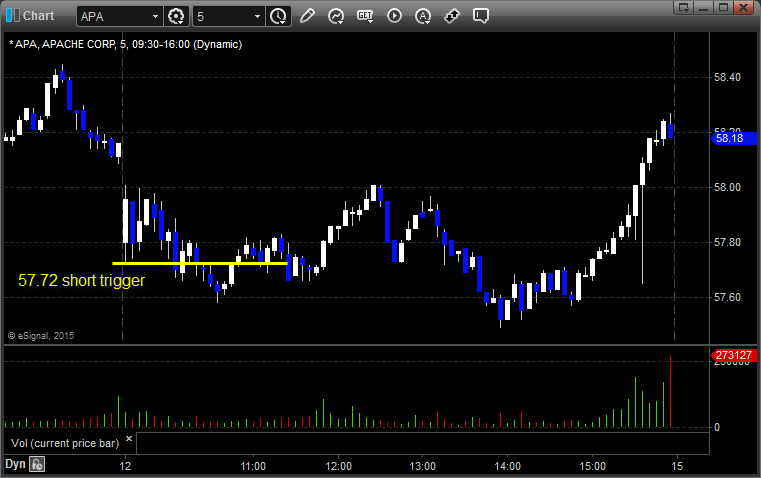Open the GET advanced studies menu
Viewport: 761px width, 478px height.
click(365, 16)
